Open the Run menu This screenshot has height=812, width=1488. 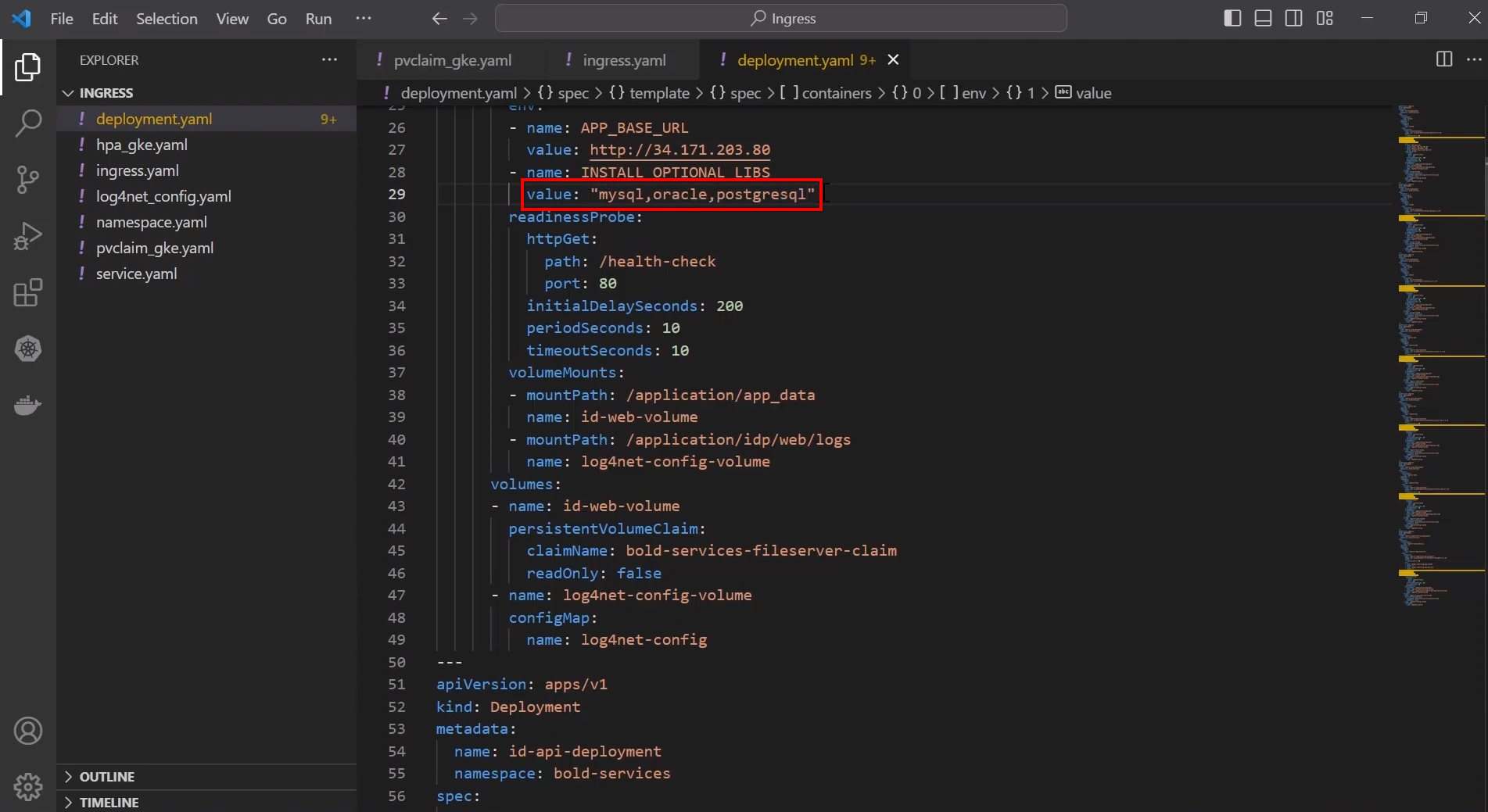point(318,18)
